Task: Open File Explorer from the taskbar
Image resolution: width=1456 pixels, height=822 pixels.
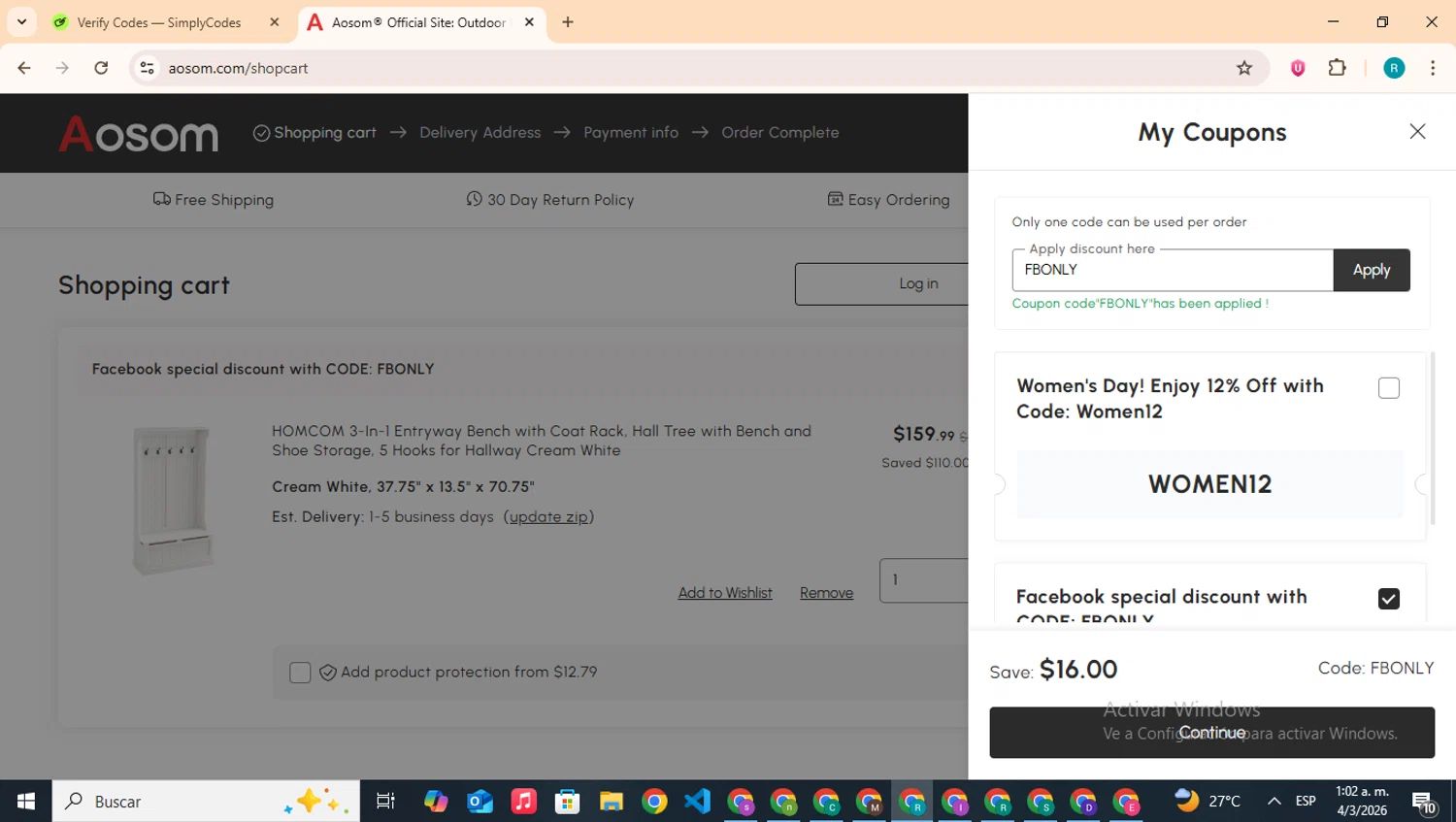Action: 611,802
